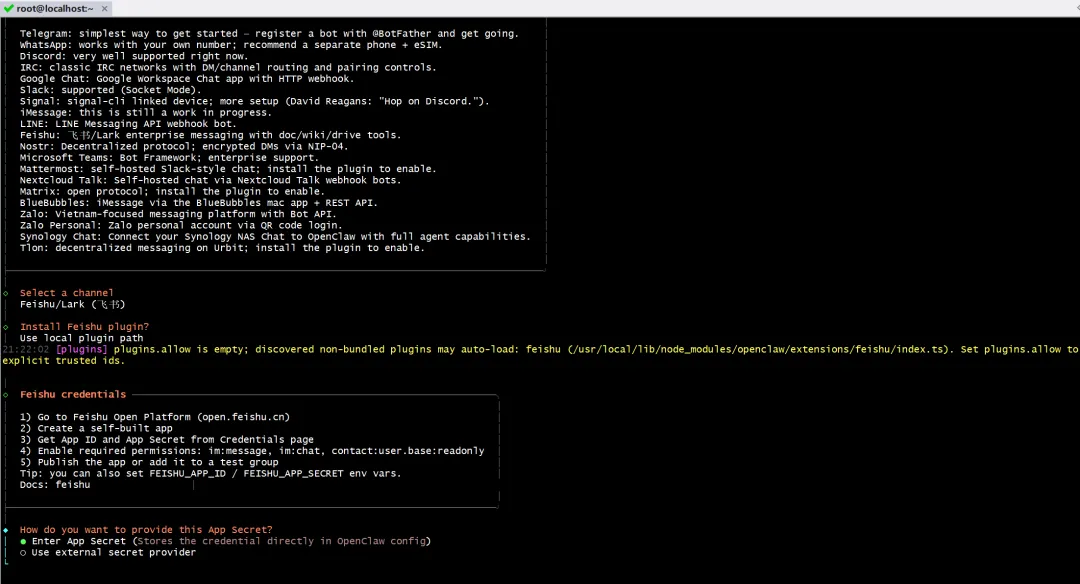Click the Signal signal-cli description line
This screenshot has height=584, width=1080.
254,101
